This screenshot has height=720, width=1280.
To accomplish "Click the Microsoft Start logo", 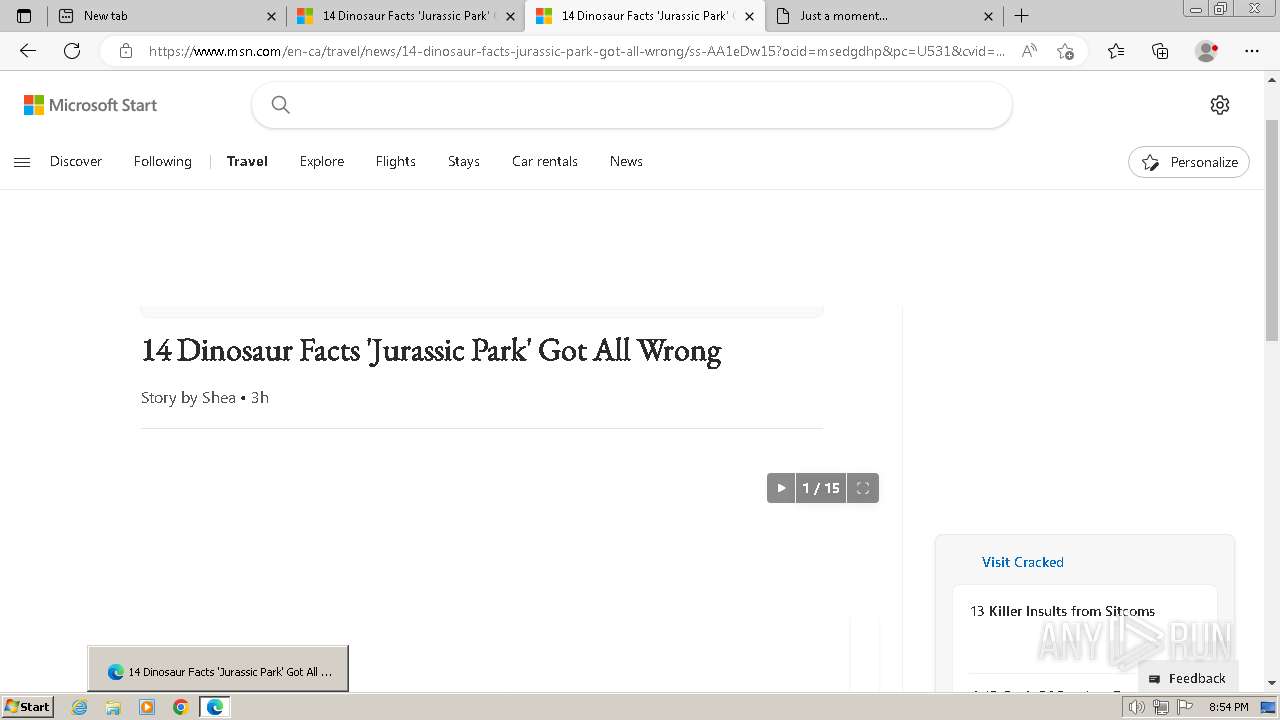I will click(91, 105).
